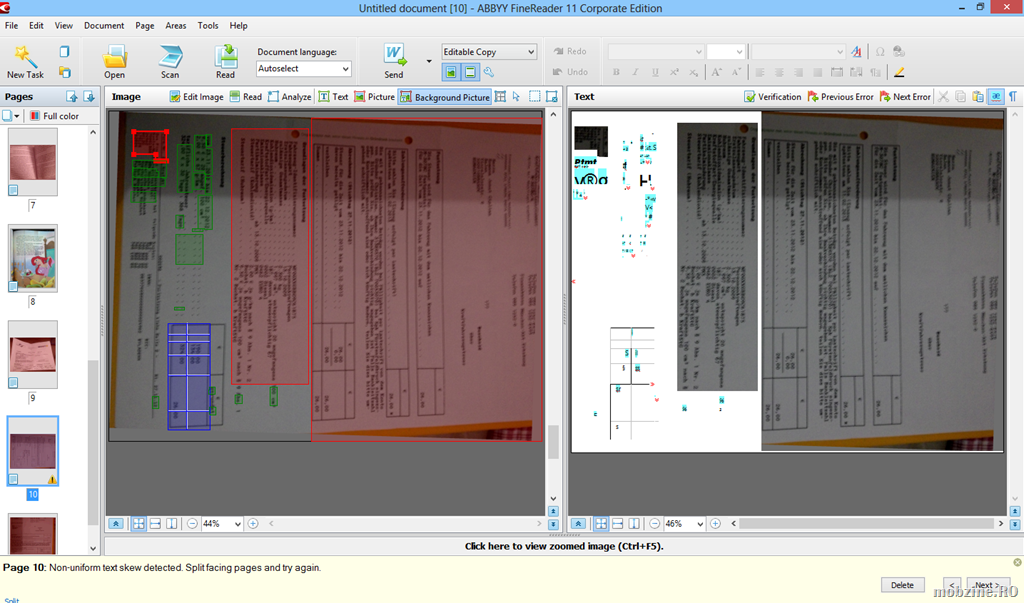This screenshot has height=603, width=1024.
Task: Send the document to Word
Action: click(394, 61)
